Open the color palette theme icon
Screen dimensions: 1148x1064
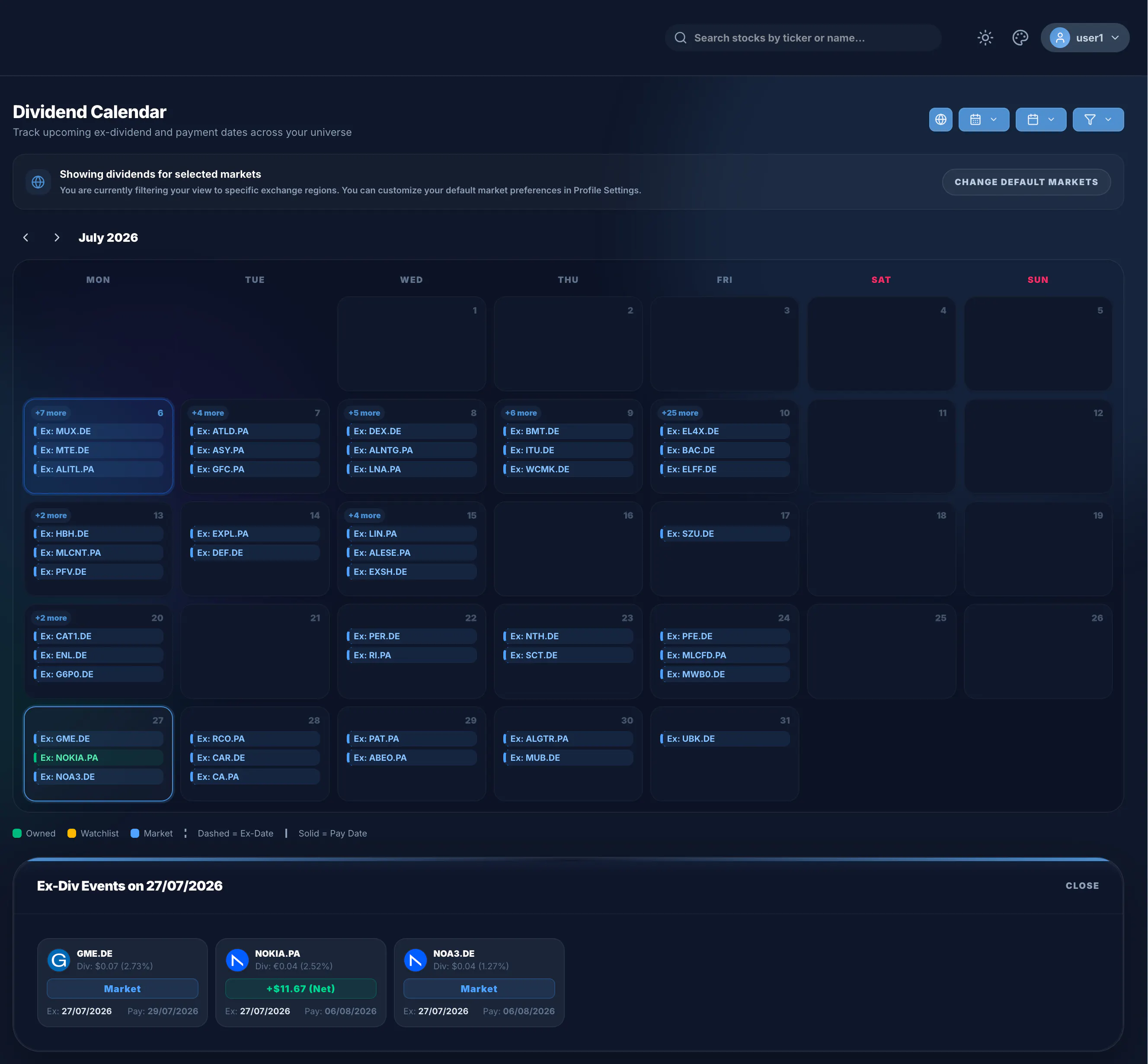(1020, 38)
